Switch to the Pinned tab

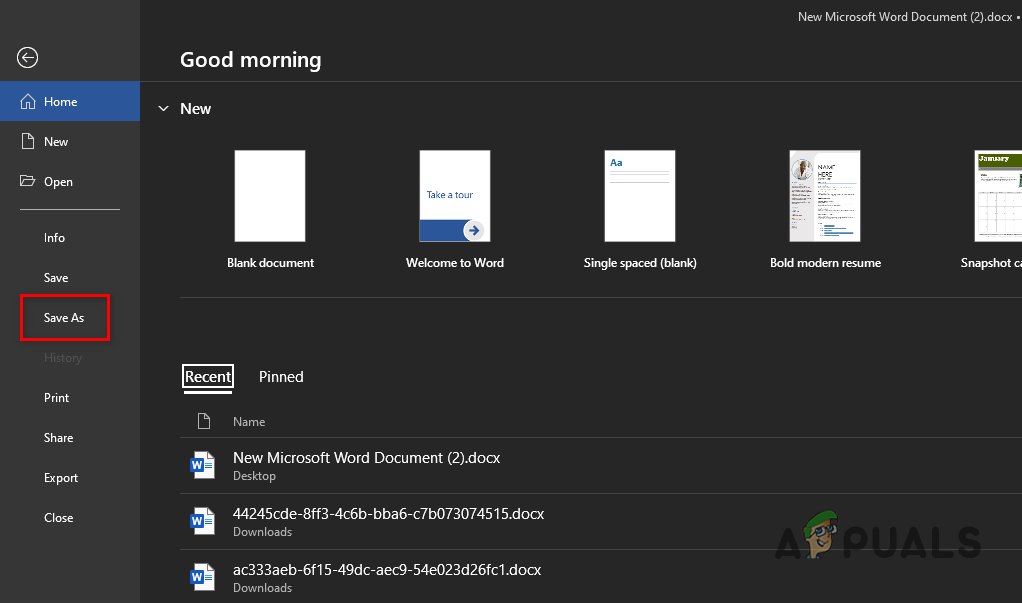281,377
